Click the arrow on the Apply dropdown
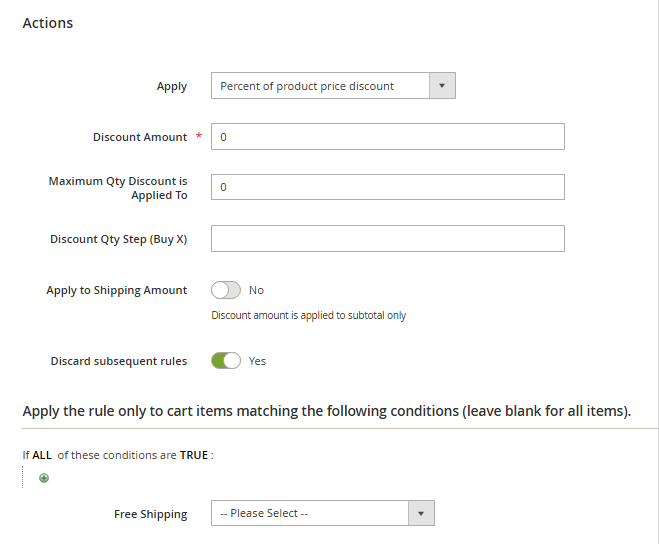 [x=442, y=86]
